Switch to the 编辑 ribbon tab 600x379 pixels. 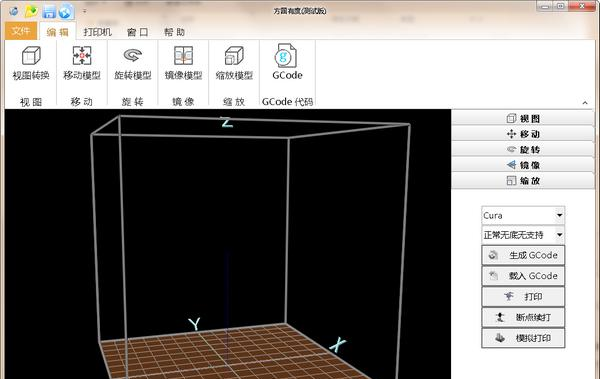point(58,32)
